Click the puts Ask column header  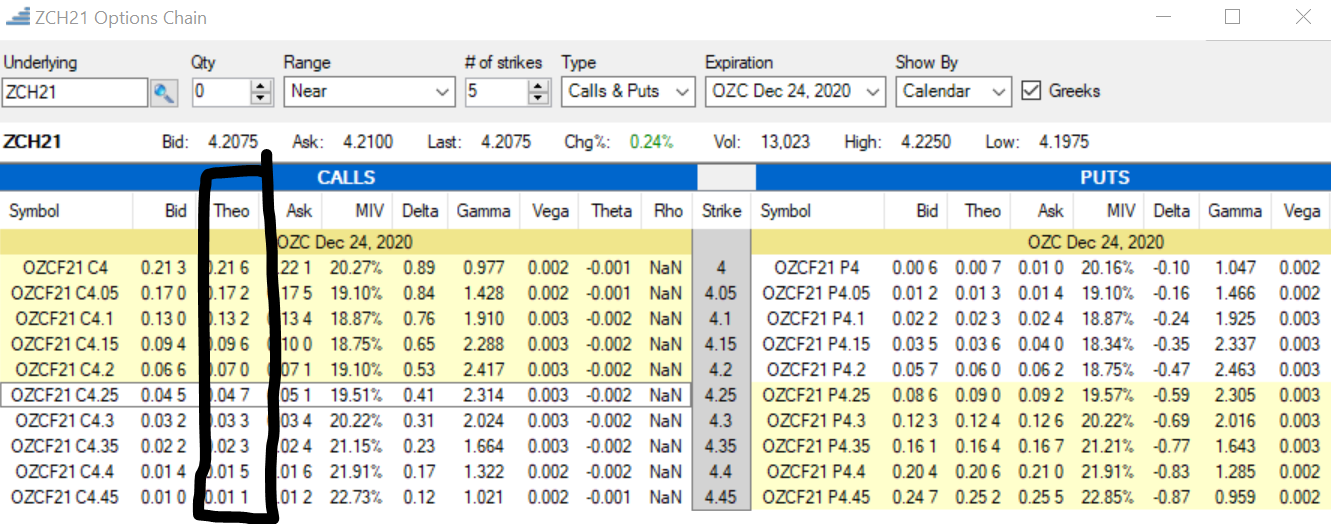[x=1051, y=211]
